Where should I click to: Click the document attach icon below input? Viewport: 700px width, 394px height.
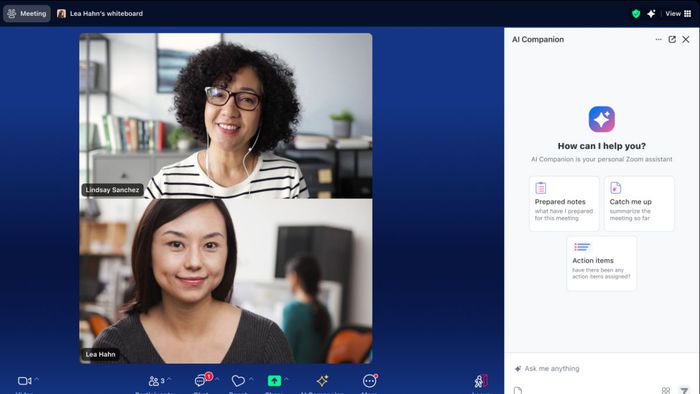[517, 390]
